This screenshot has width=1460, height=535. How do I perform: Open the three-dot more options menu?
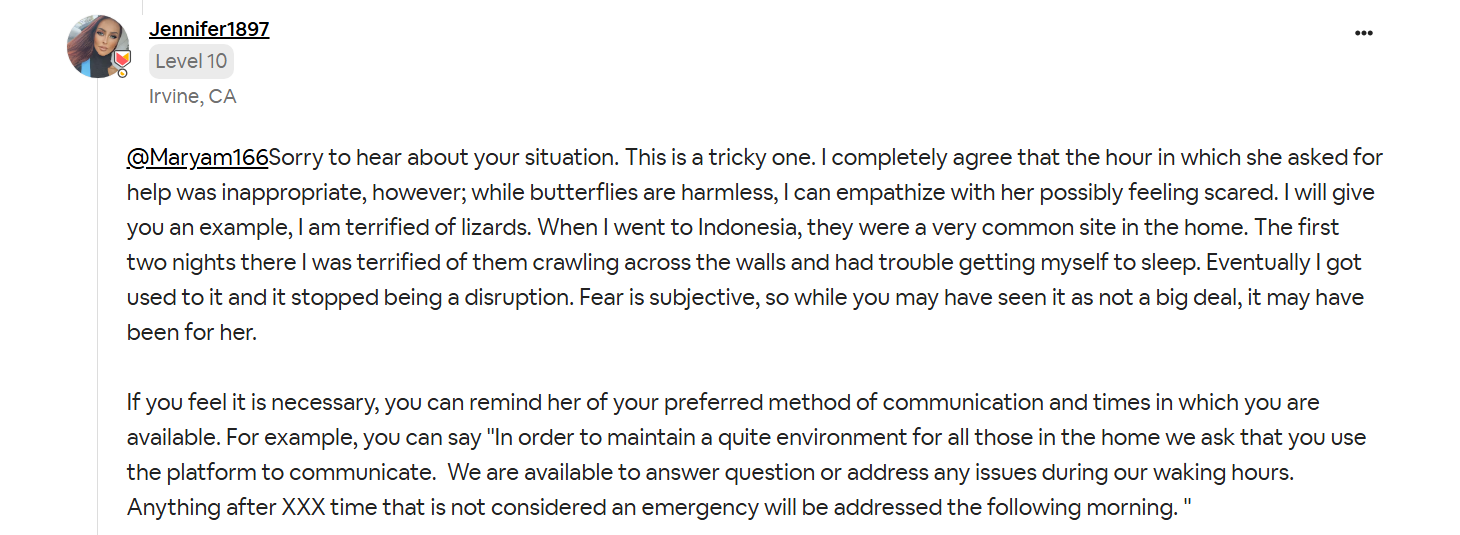tap(1363, 34)
